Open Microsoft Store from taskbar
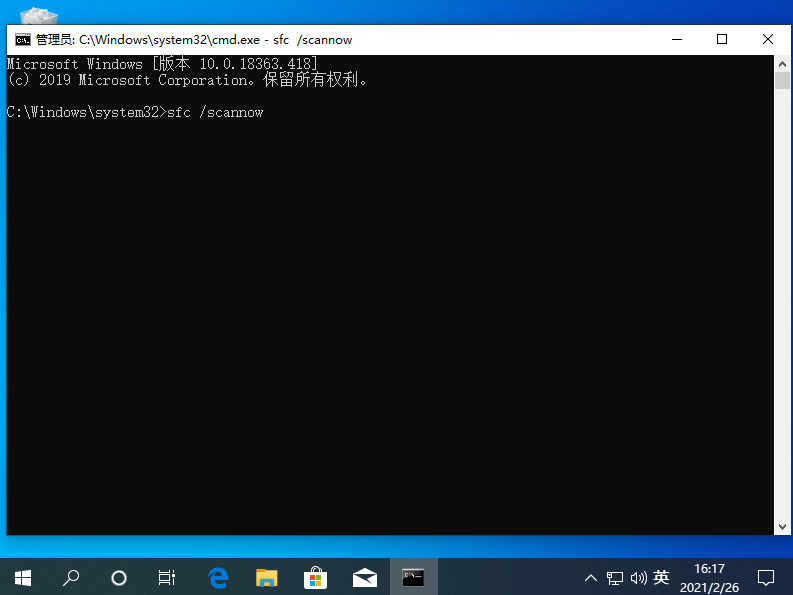Viewport: 793px width, 595px height. (315, 577)
